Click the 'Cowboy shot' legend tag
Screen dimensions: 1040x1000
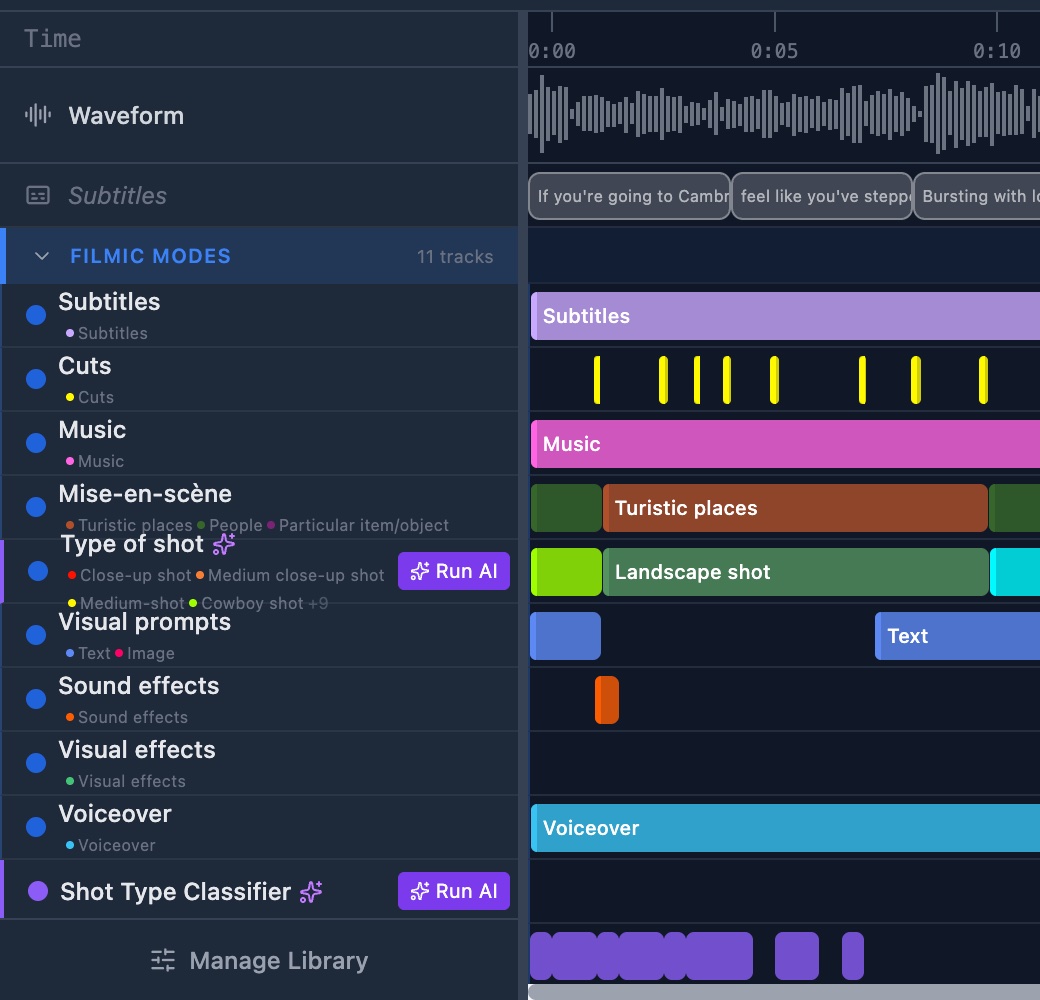click(x=246, y=603)
